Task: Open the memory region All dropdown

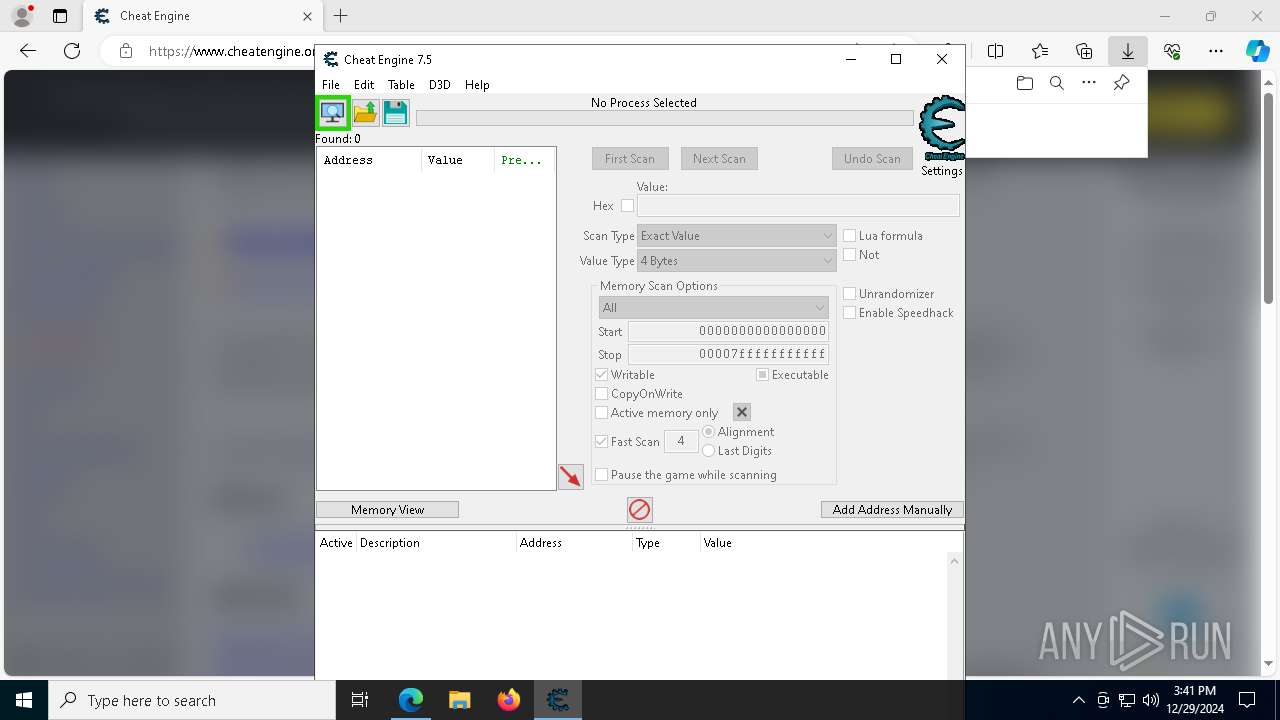Action: coord(713,307)
